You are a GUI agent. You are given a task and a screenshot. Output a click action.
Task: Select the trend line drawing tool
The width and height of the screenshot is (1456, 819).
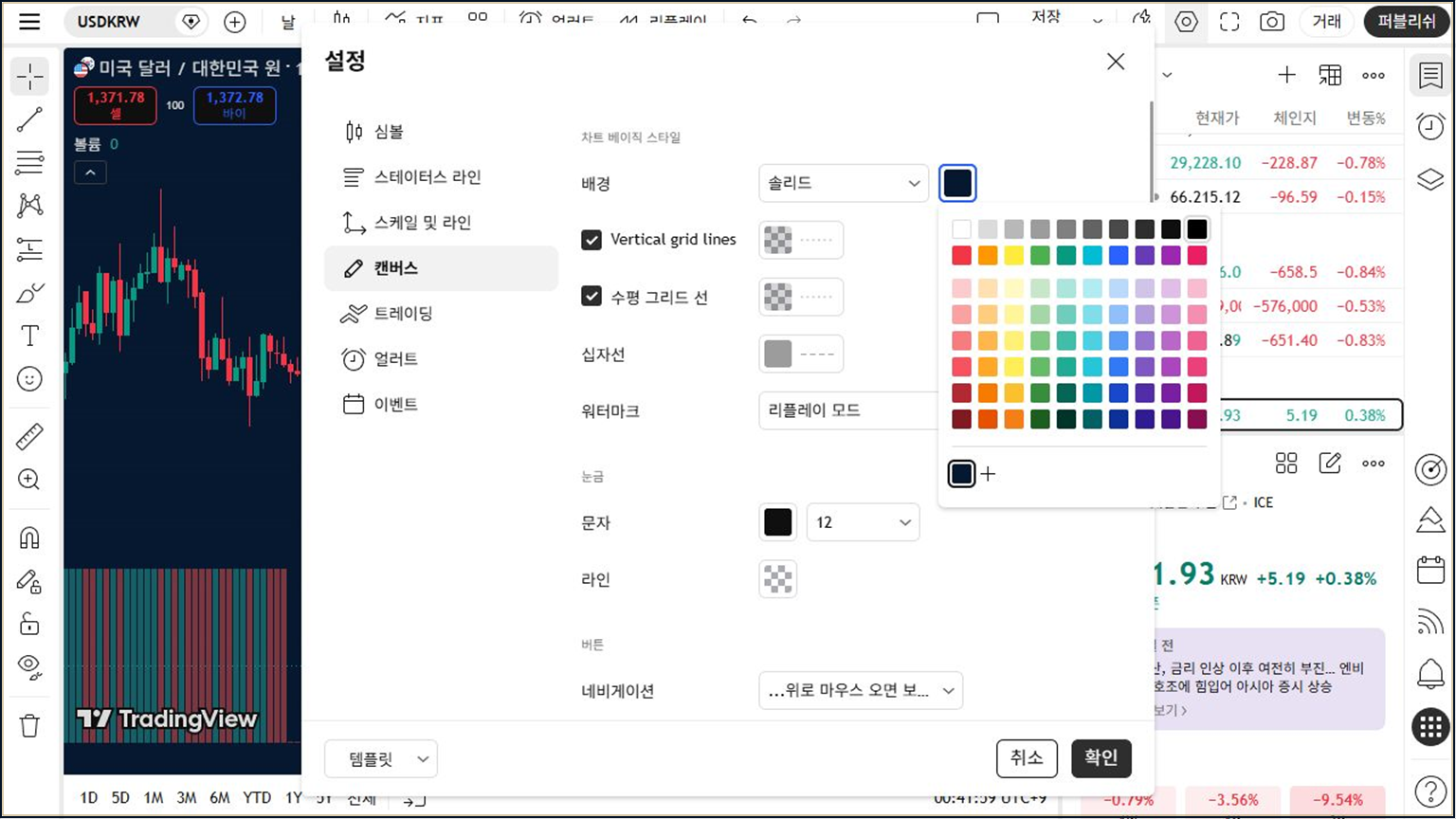pyautogui.click(x=29, y=119)
